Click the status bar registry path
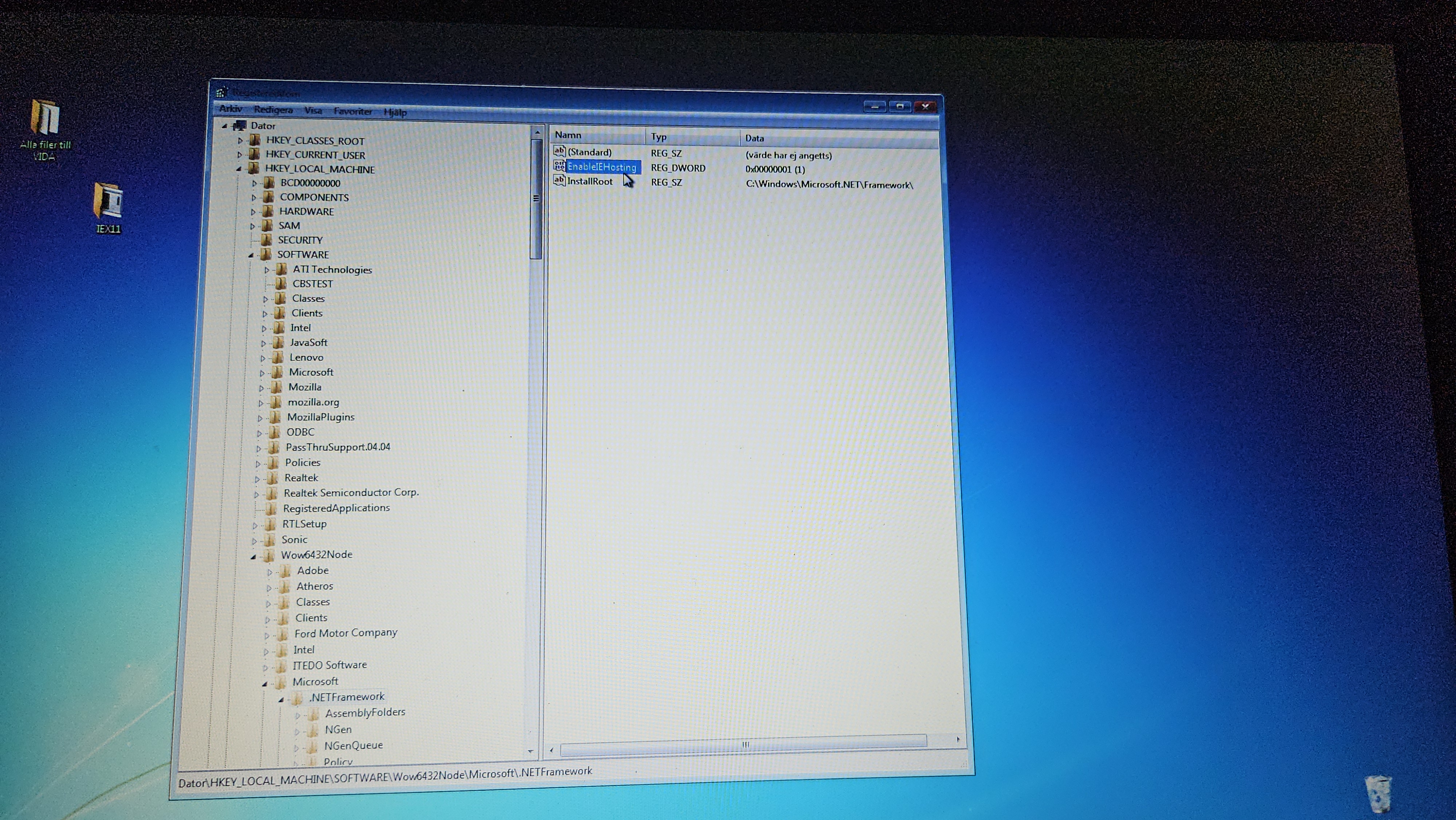Image resolution: width=1456 pixels, height=820 pixels. (x=385, y=776)
